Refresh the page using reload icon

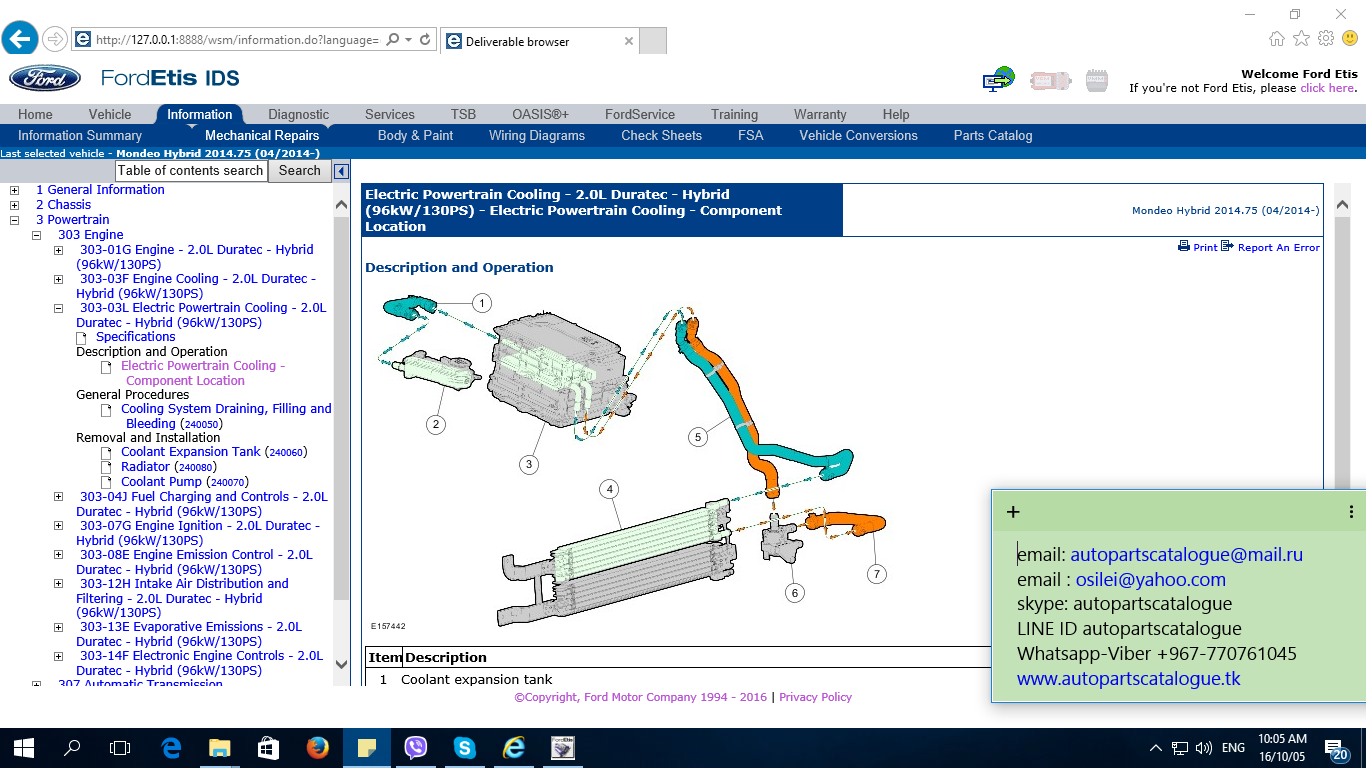425,40
